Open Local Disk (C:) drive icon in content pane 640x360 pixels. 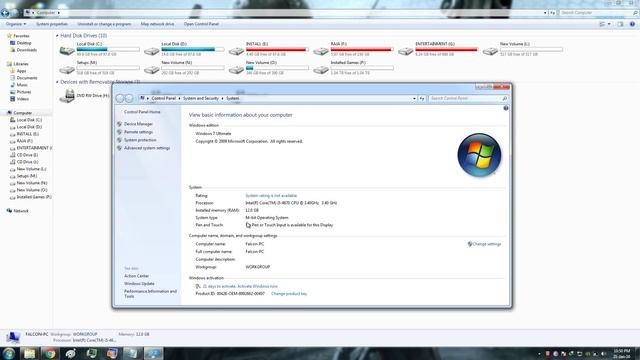click(x=67, y=51)
